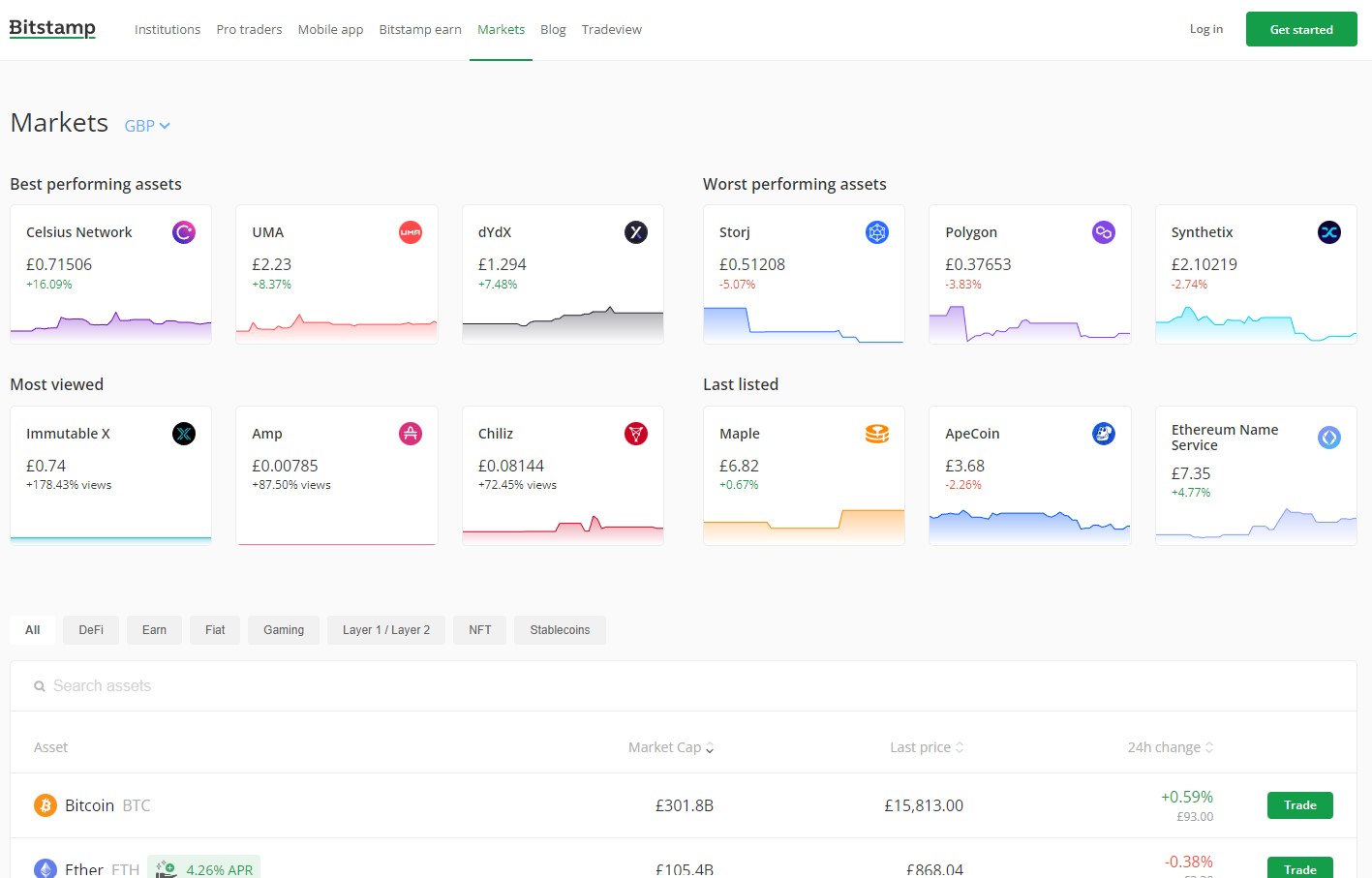Click the search magnifier icon

coord(40,686)
